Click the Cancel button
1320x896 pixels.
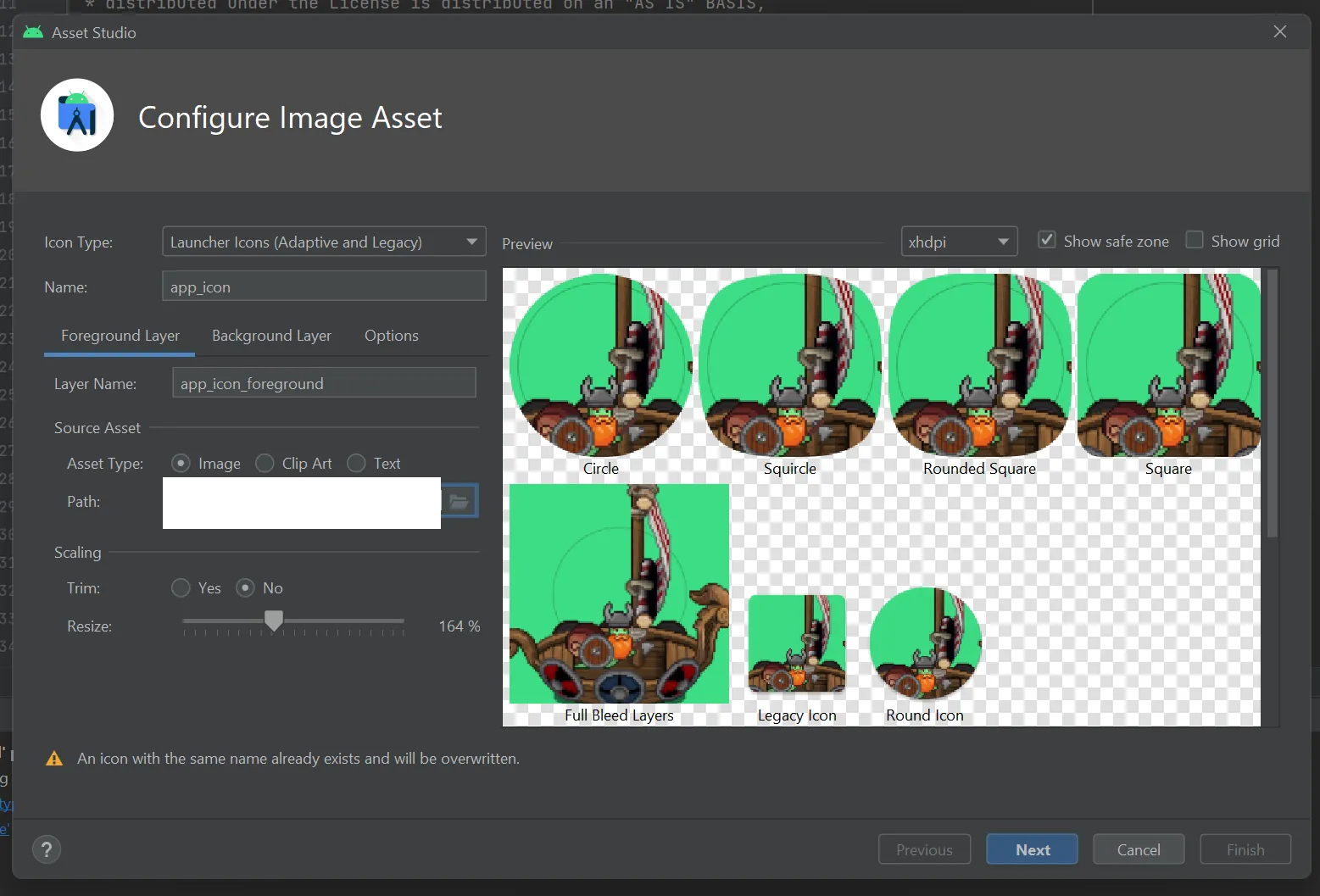click(1139, 849)
